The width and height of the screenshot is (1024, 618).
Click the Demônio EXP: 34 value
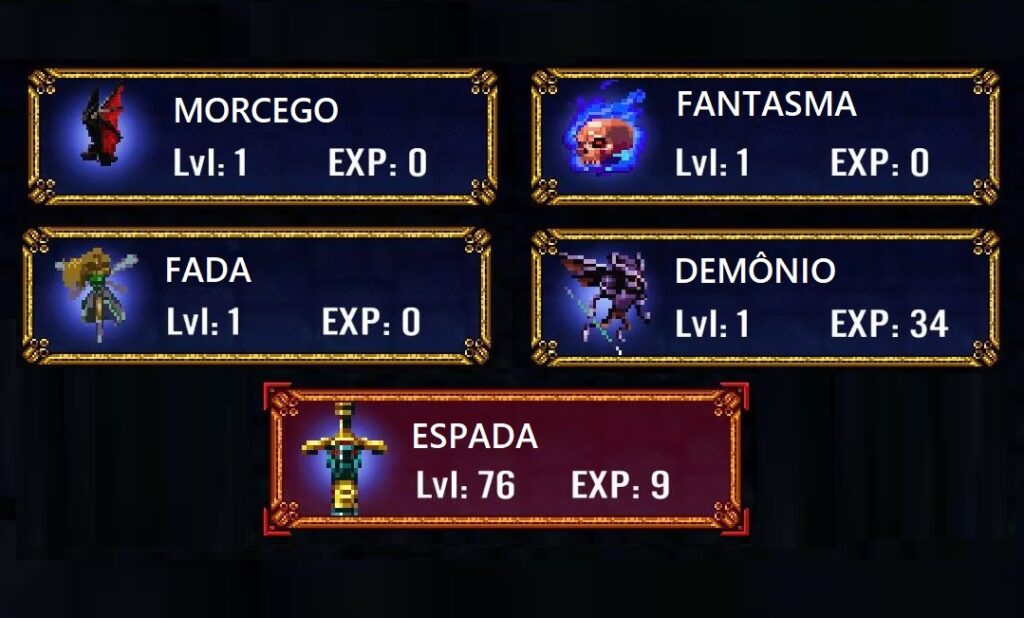click(x=889, y=324)
